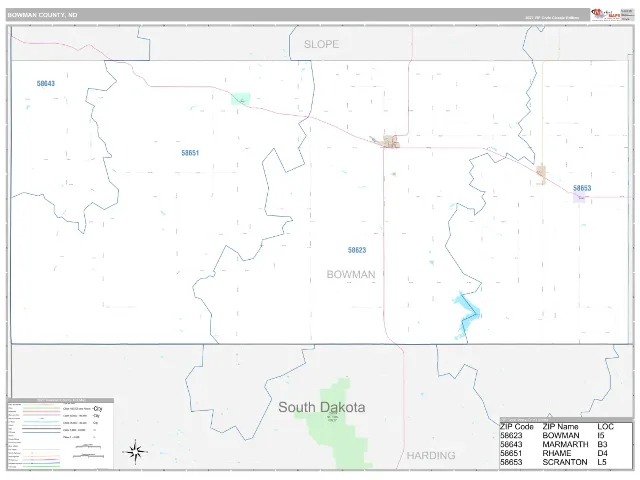Click the 58623 ZIP label on the map
This screenshot has width=640, height=480.
coord(357,250)
